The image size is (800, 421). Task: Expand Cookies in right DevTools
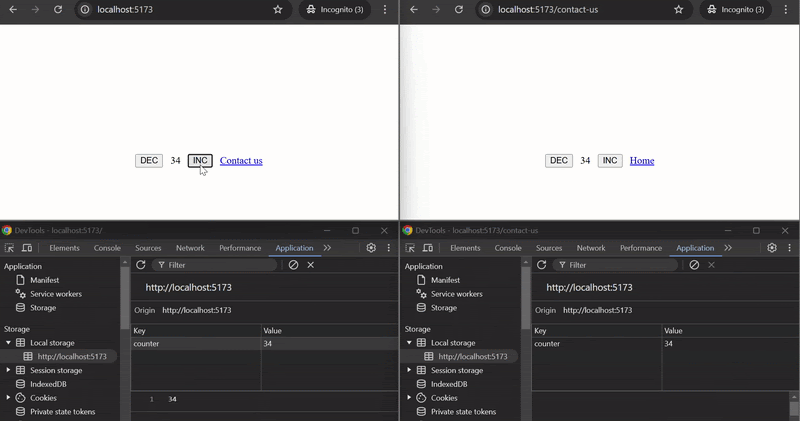(x=409, y=398)
